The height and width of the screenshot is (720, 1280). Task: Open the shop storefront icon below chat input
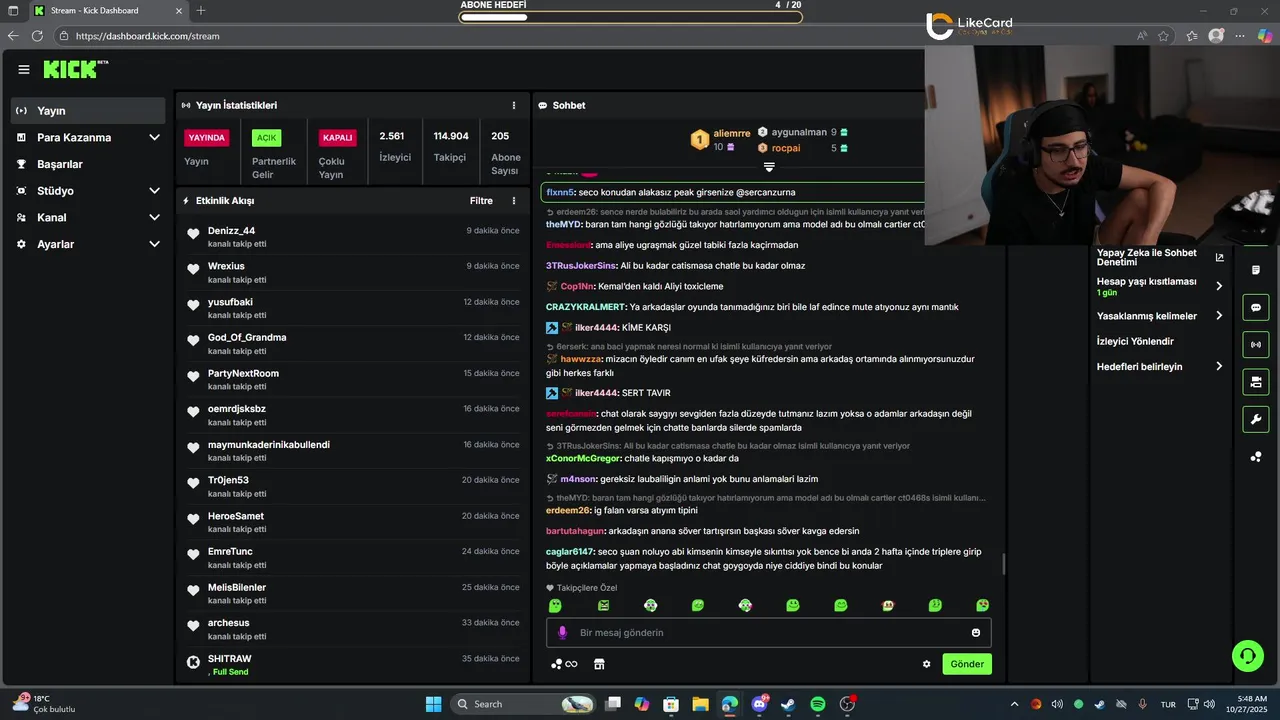tap(599, 664)
